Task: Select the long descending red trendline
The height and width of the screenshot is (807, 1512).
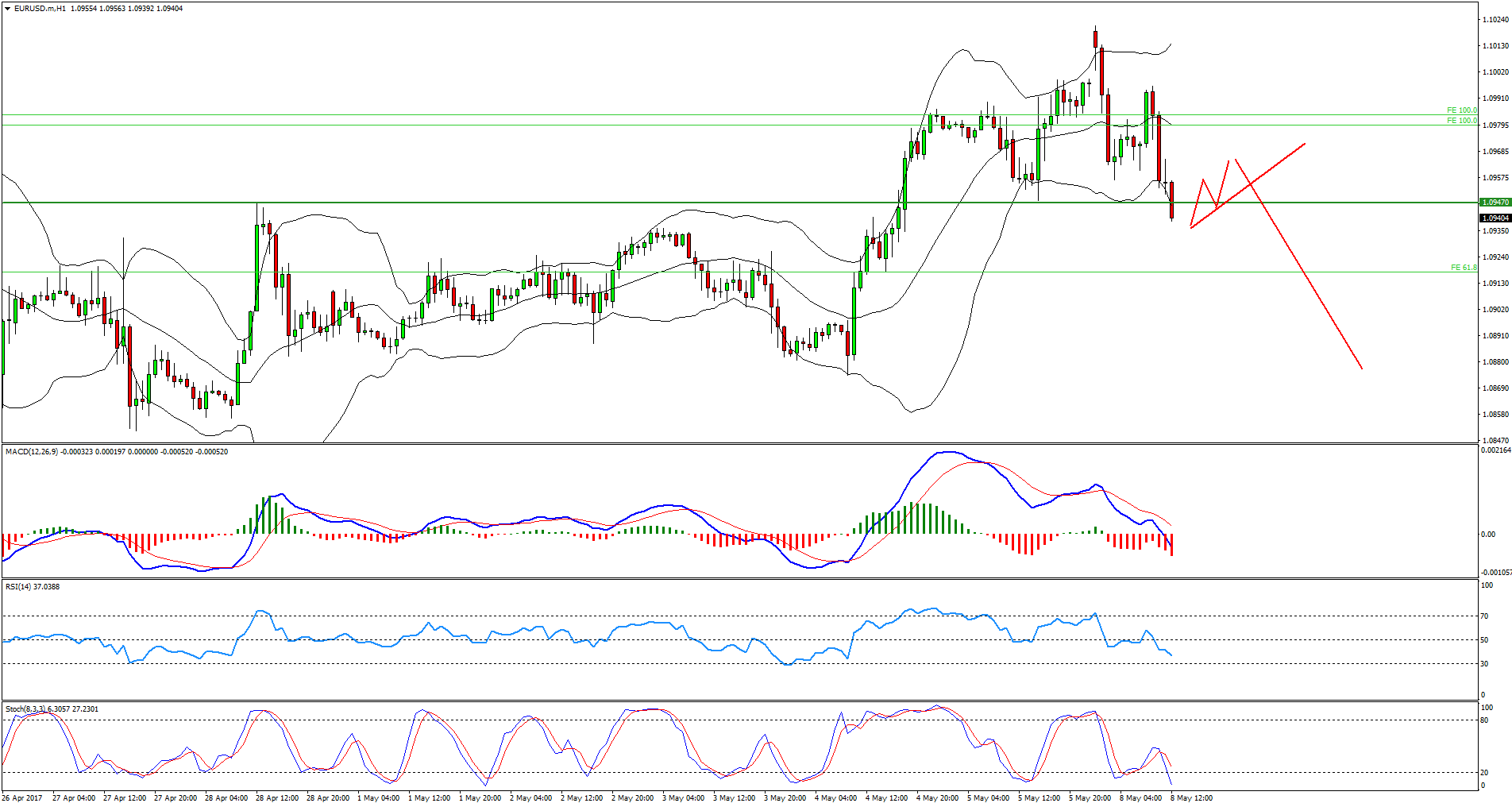Action: coord(1302,270)
